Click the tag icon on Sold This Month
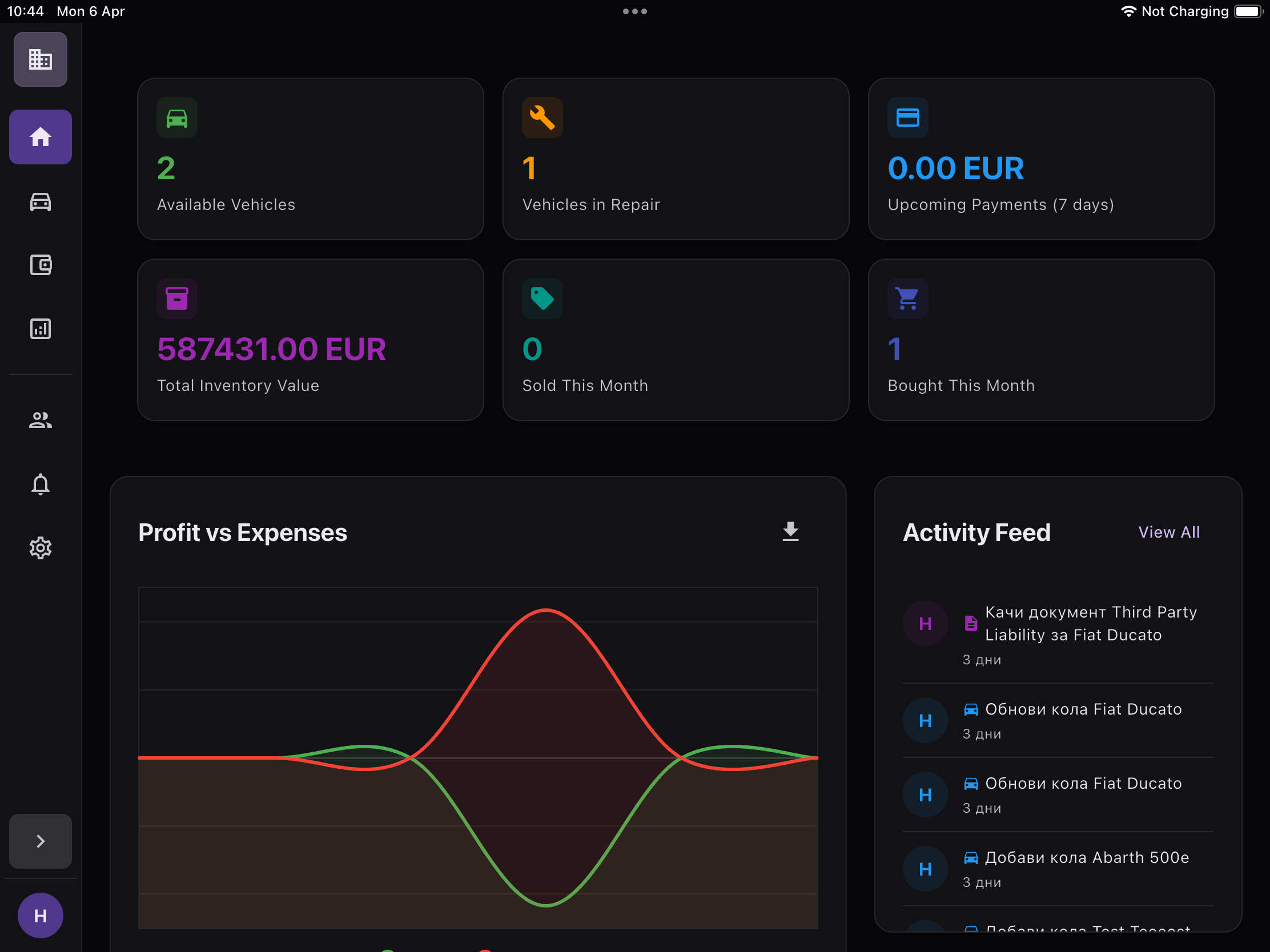 542,298
